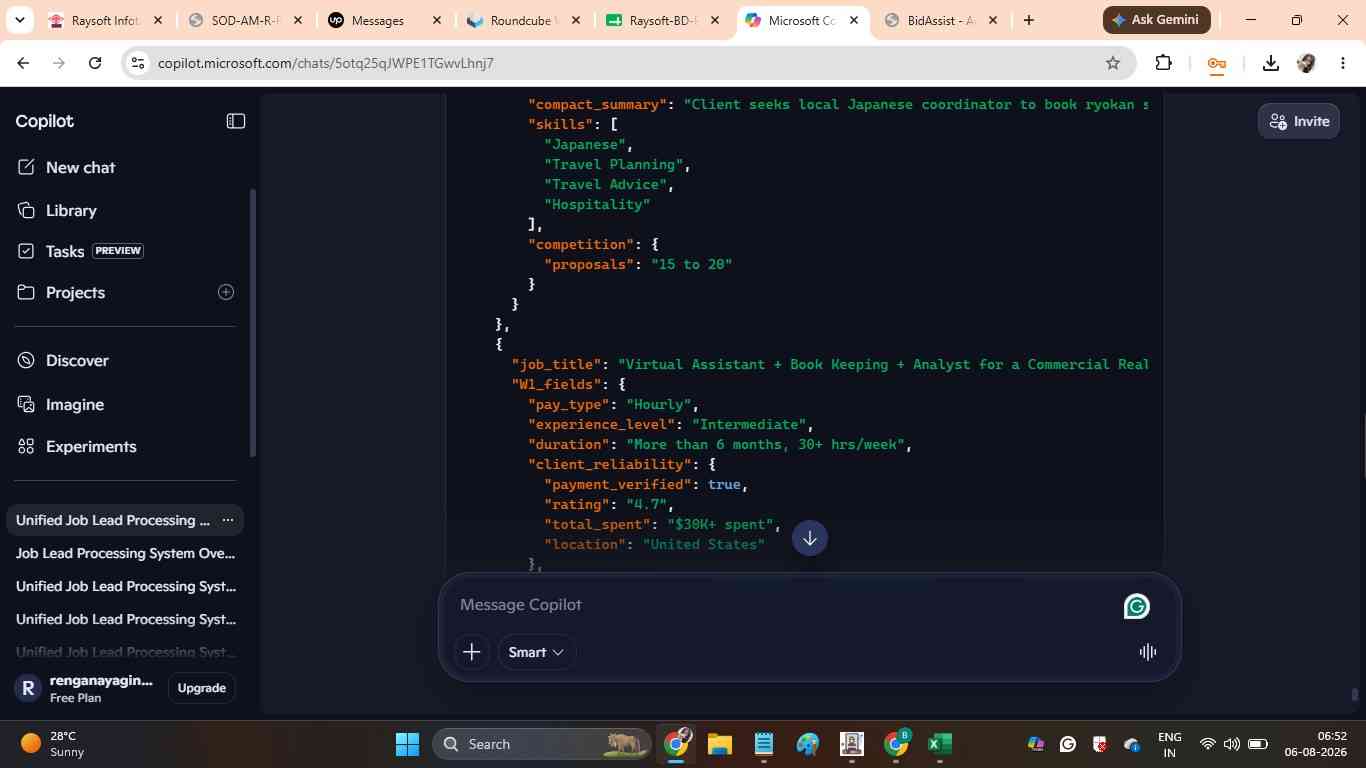Open the Experiments page
Viewport: 1366px width, 768px height.
click(77, 446)
